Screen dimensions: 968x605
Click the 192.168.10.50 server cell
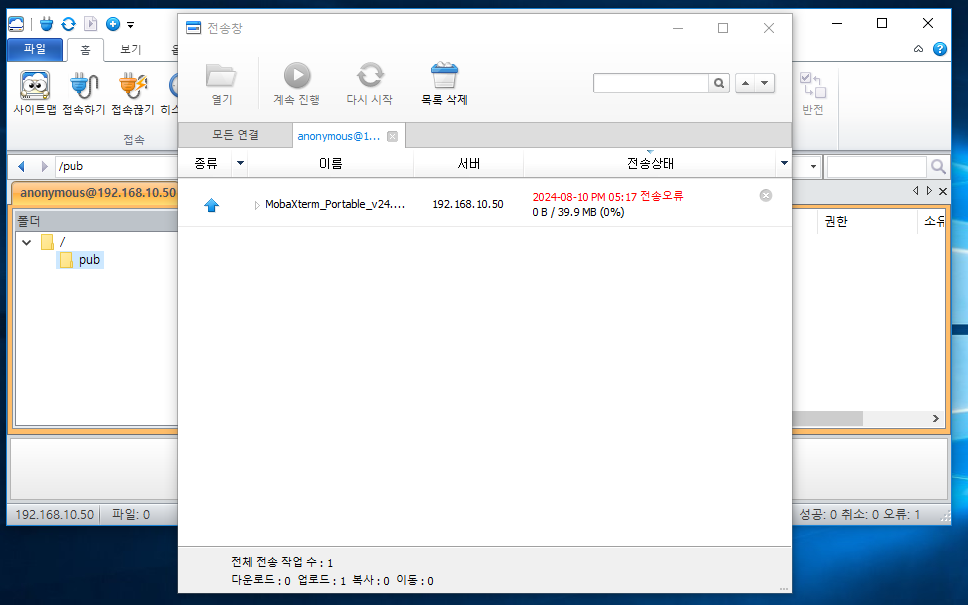(x=468, y=204)
